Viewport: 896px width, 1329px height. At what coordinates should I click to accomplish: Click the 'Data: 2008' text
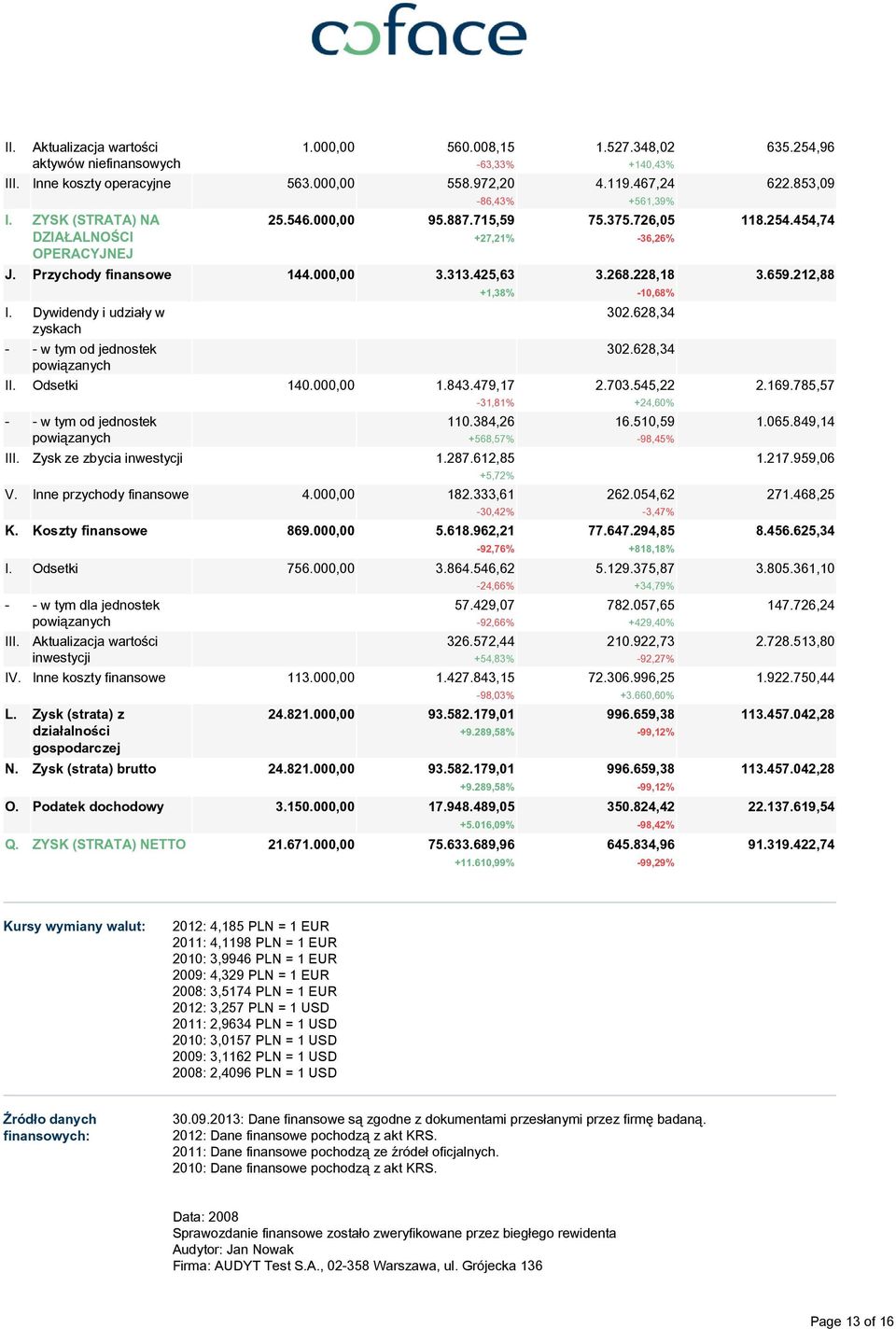205,1217
